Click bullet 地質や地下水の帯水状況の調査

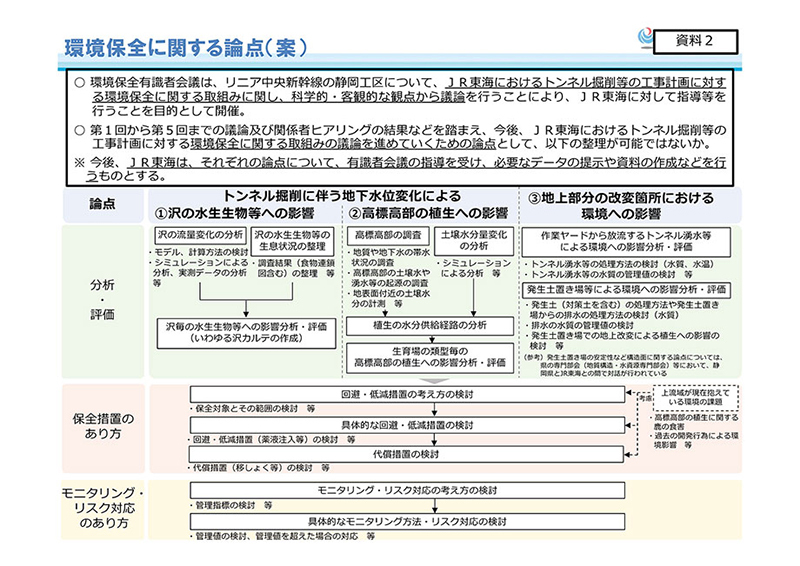388,257
